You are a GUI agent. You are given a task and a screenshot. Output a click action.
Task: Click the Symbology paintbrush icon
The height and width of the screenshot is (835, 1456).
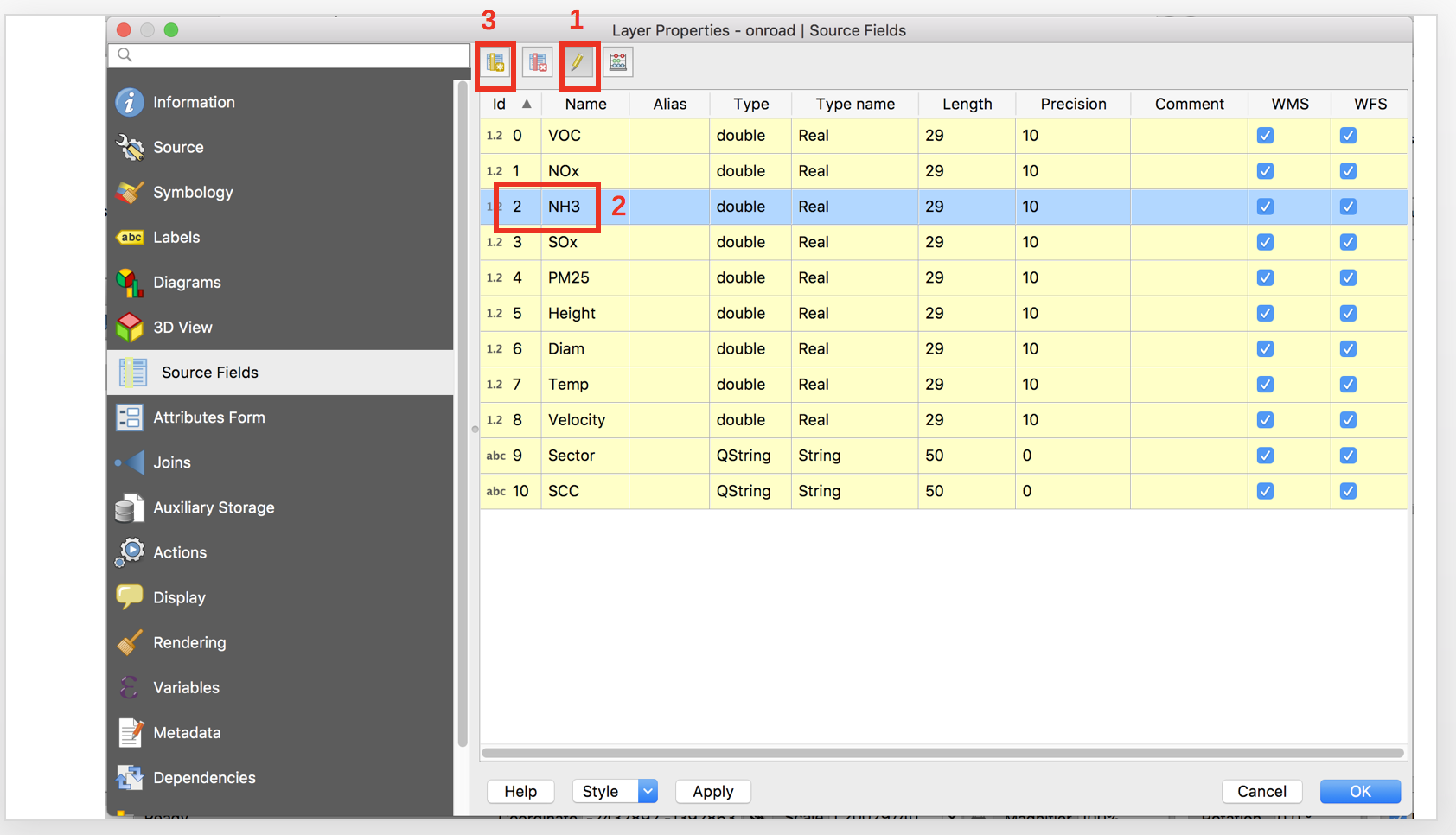tap(130, 192)
